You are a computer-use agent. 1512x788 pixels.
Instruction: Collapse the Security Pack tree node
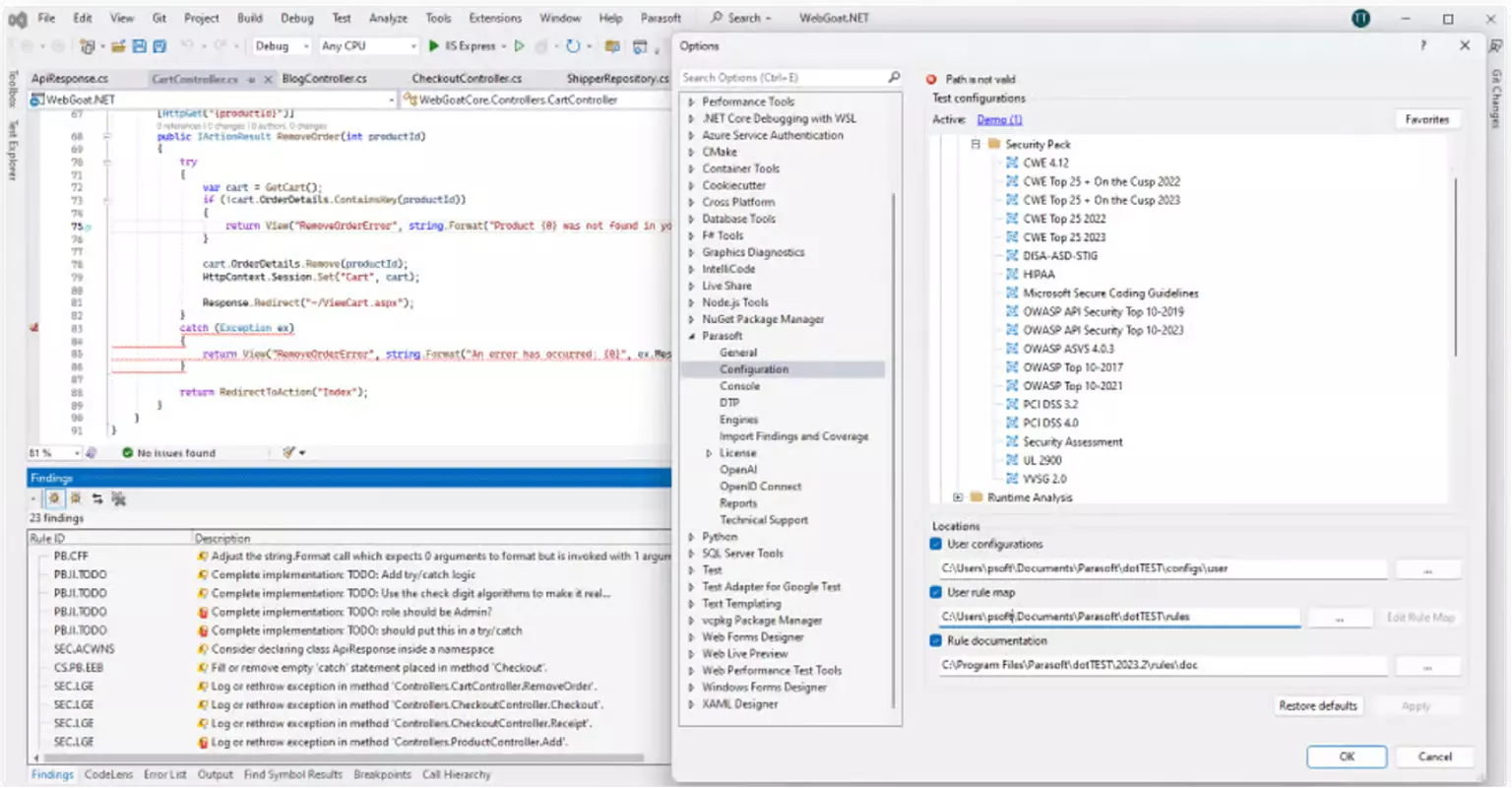(976, 144)
